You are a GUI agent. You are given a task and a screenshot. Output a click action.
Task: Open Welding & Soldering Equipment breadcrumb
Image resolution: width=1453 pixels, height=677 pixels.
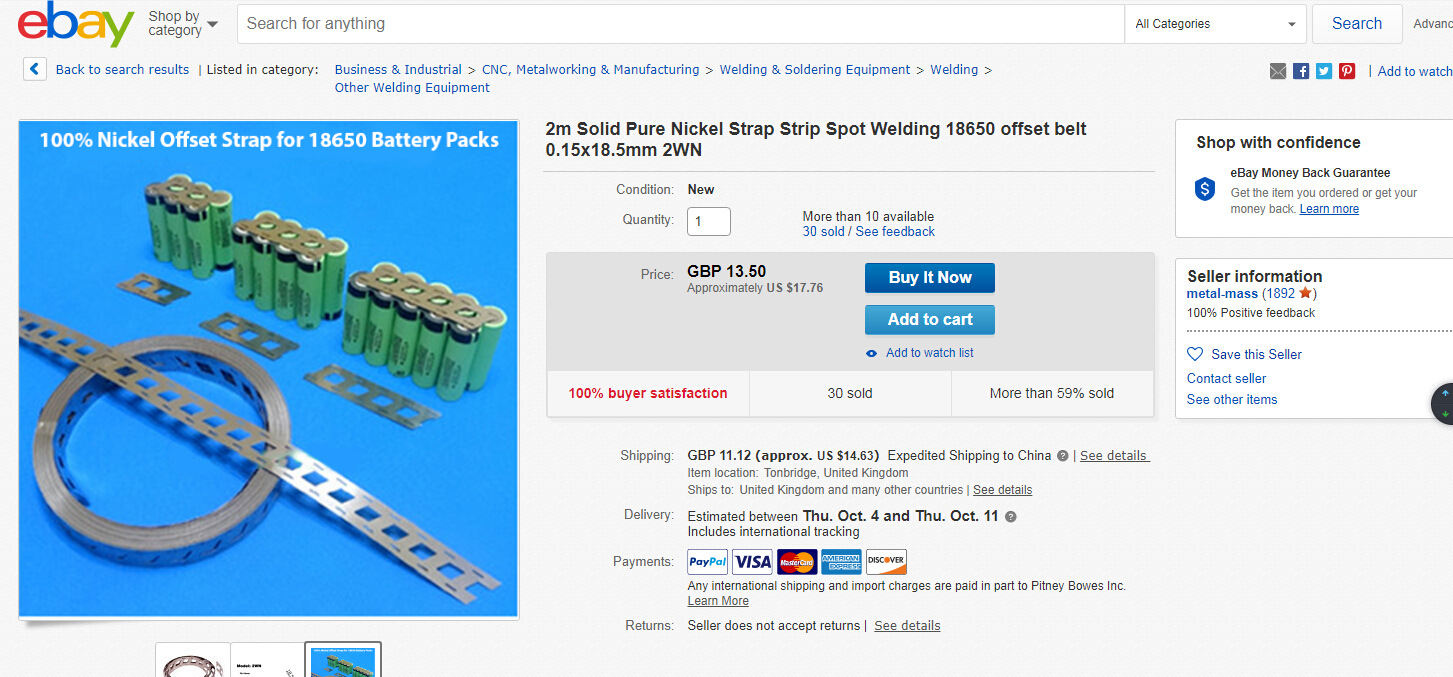click(815, 70)
